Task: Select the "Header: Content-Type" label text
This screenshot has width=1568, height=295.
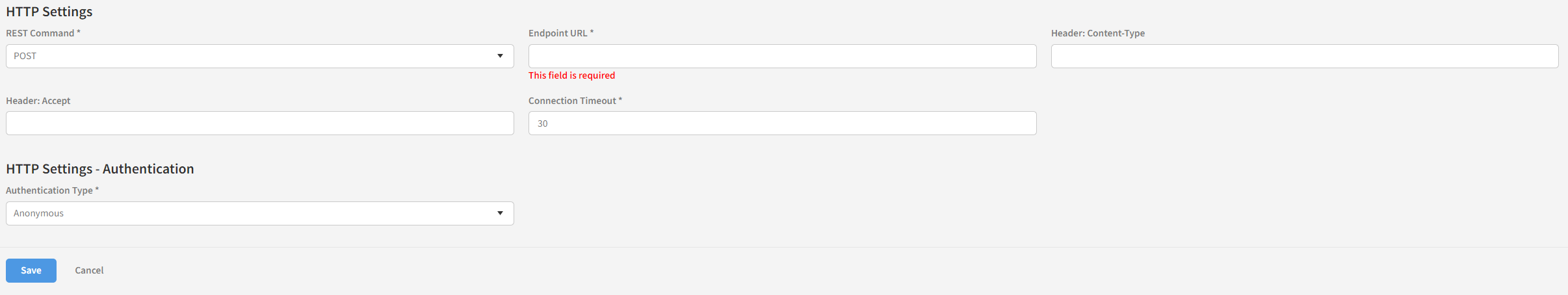Action: coord(1097,33)
